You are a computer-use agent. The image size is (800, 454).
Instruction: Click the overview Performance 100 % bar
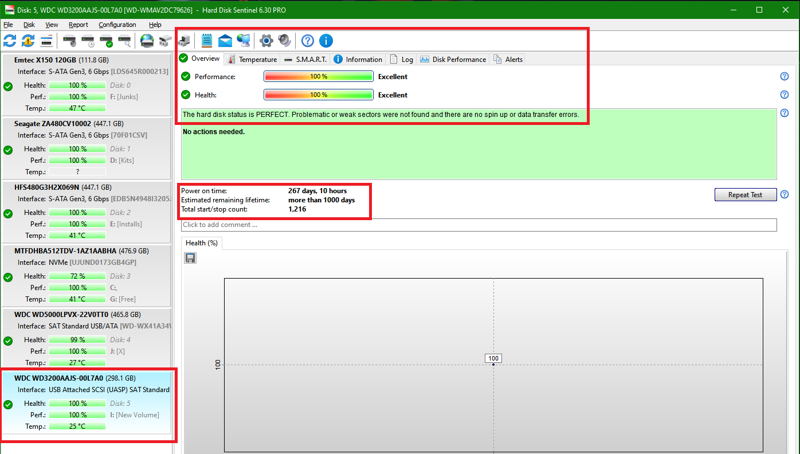(318, 77)
